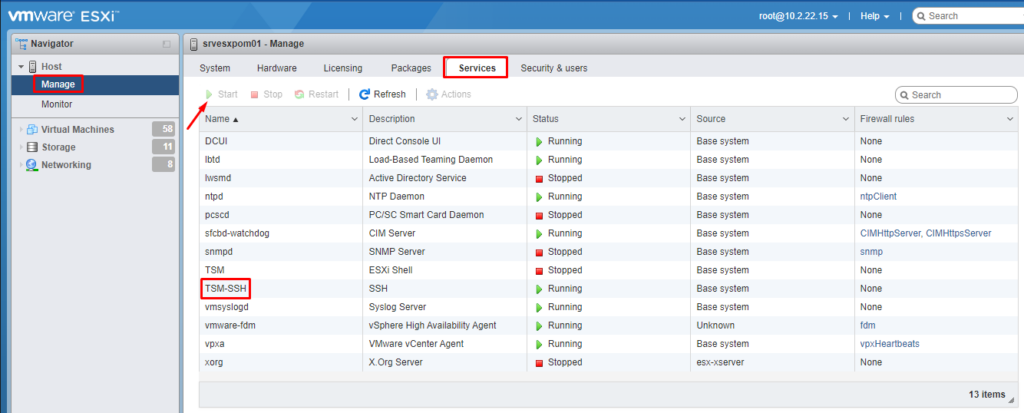
Task: Refresh the services list
Action: click(x=383, y=94)
